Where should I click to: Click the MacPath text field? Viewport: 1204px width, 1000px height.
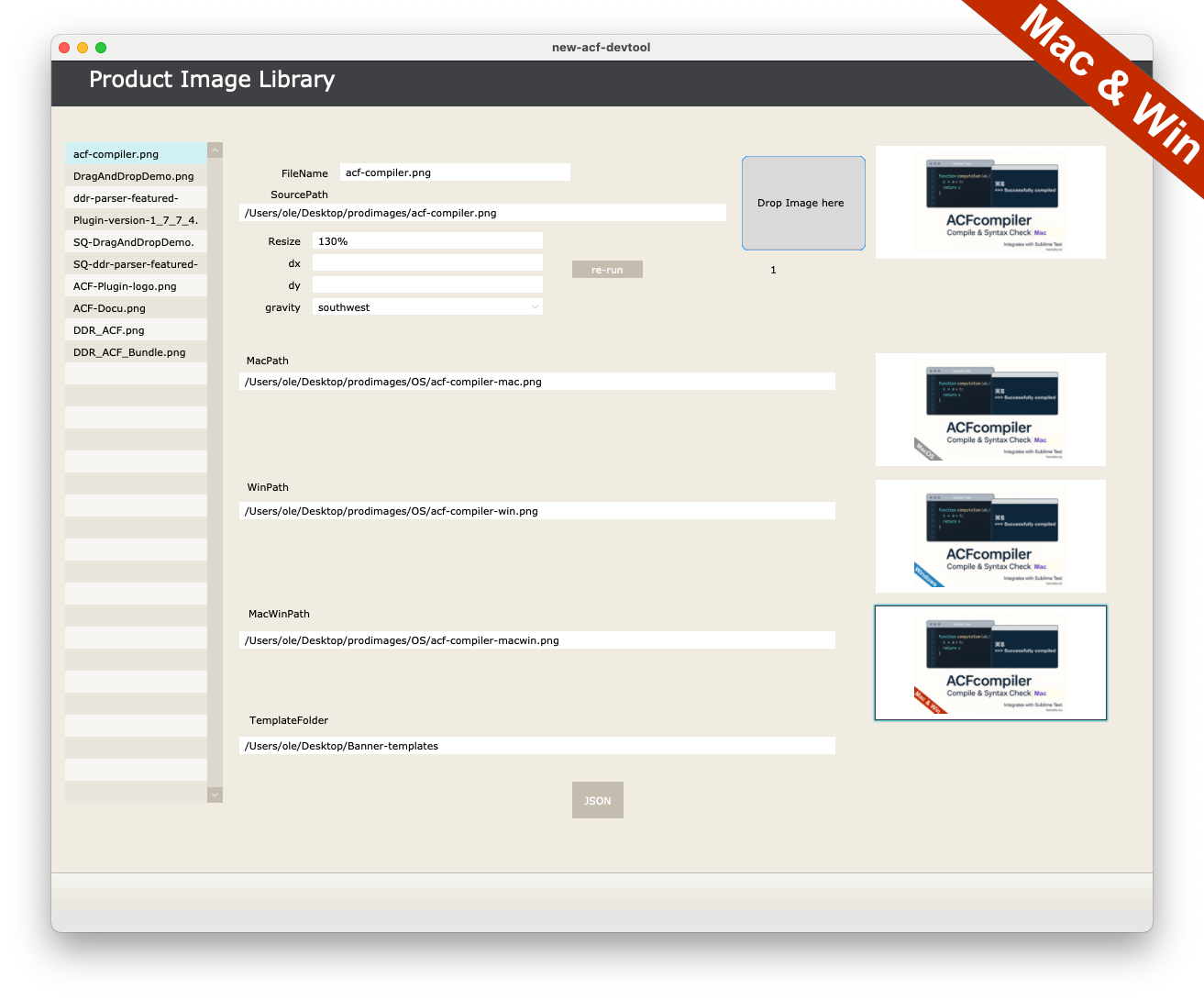click(537, 382)
